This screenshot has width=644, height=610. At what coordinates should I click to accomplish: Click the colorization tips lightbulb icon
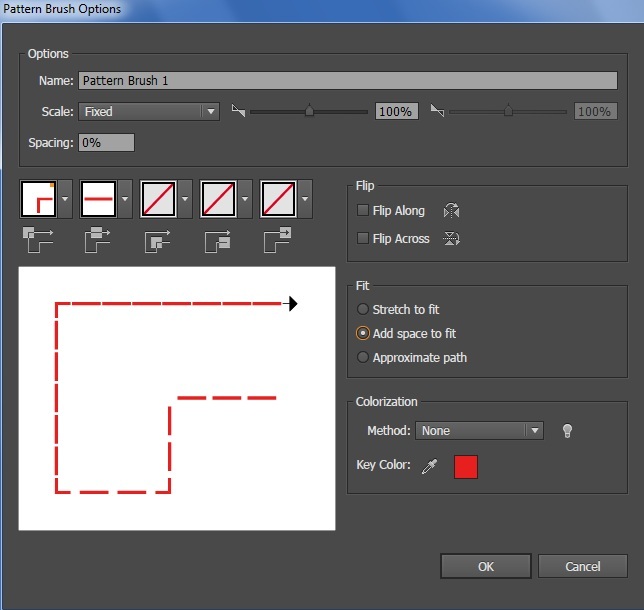point(567,431)
